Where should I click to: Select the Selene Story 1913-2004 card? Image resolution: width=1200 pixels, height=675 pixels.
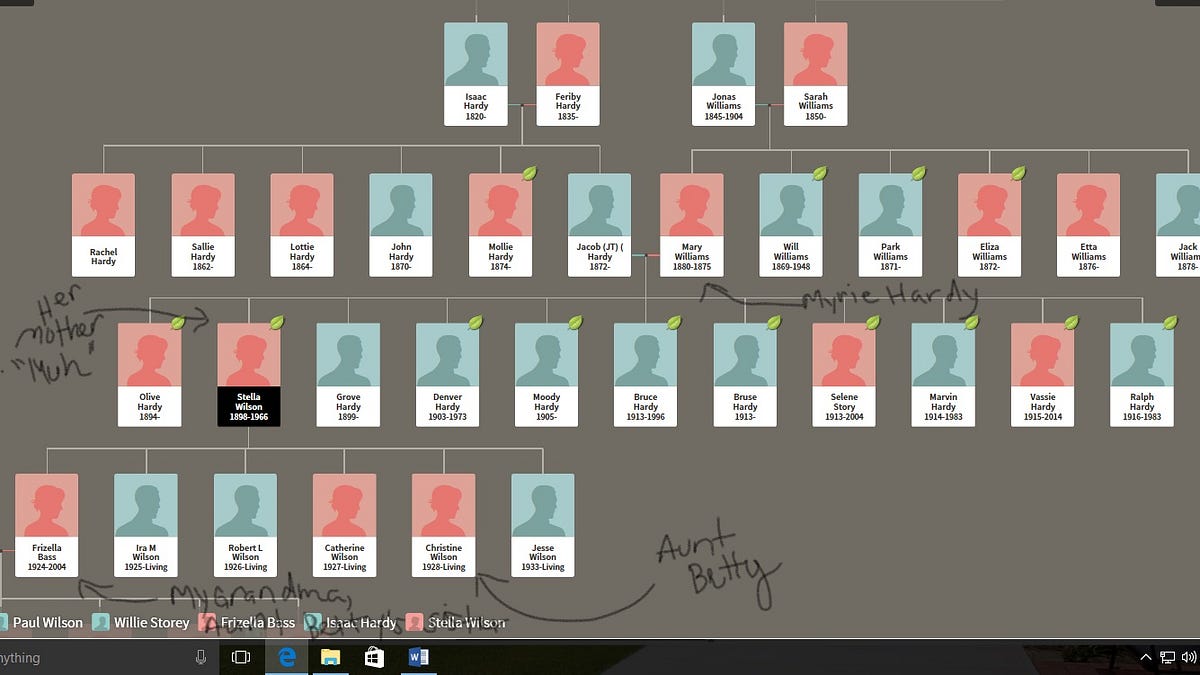pyautogui.click(x=844, y=375)
